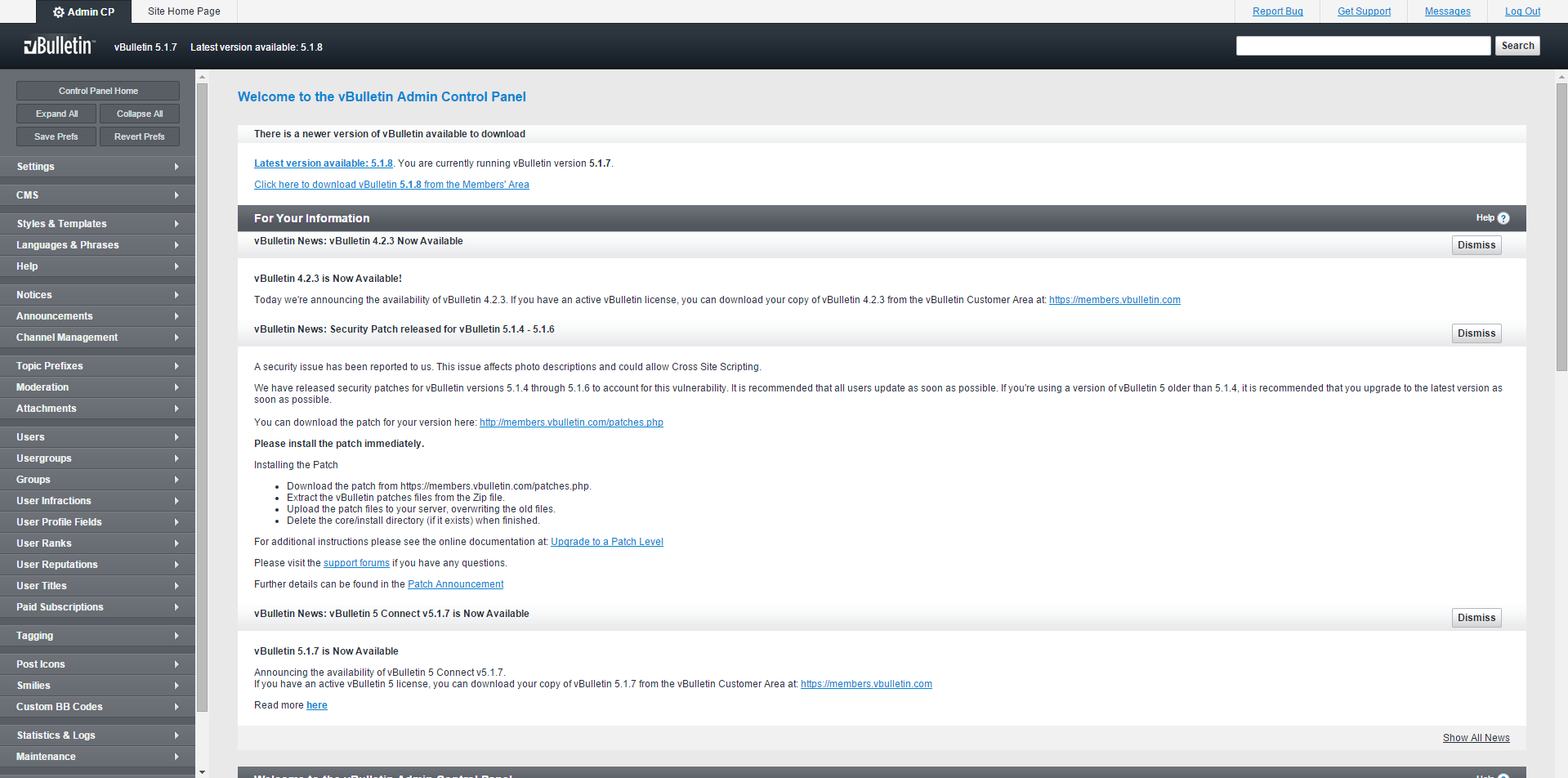Open the Patch Announcement link

[456, 584]
